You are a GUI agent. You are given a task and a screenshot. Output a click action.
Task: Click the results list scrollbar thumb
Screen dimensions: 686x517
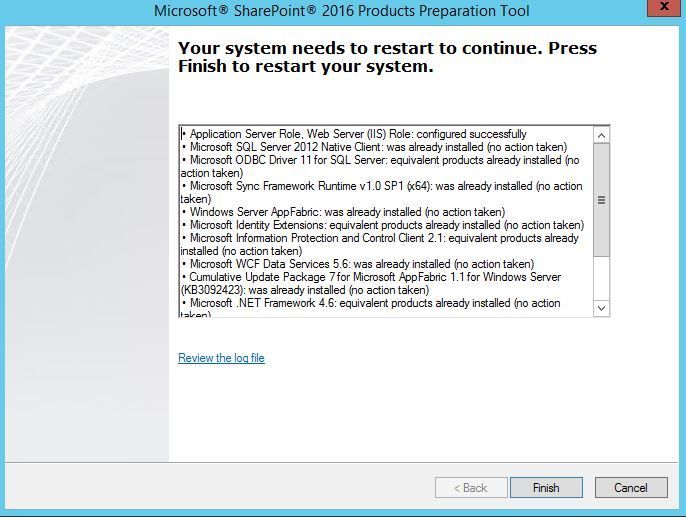coord(602,200)
